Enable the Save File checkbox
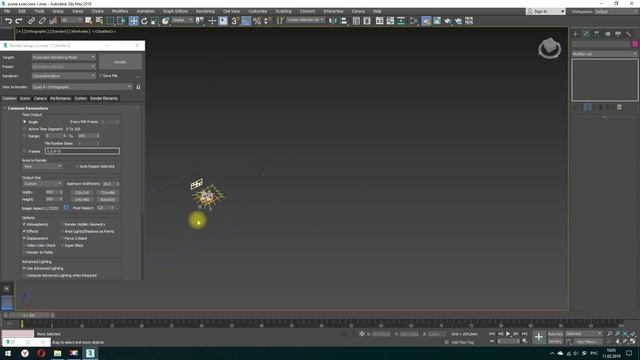Screen dimensions: 640x360 click(100, 76)
